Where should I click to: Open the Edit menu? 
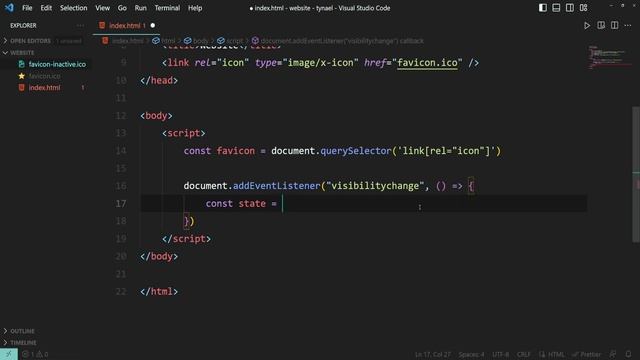pyautogui.click(x=46, y=8)
